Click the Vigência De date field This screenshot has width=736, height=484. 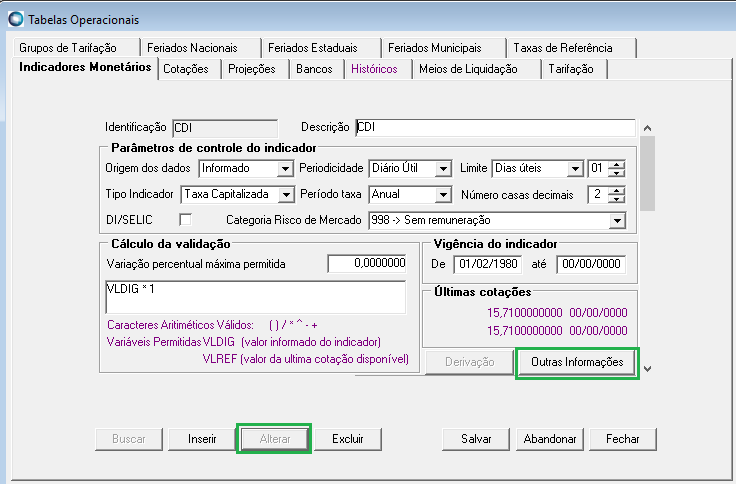click(488, 264)
